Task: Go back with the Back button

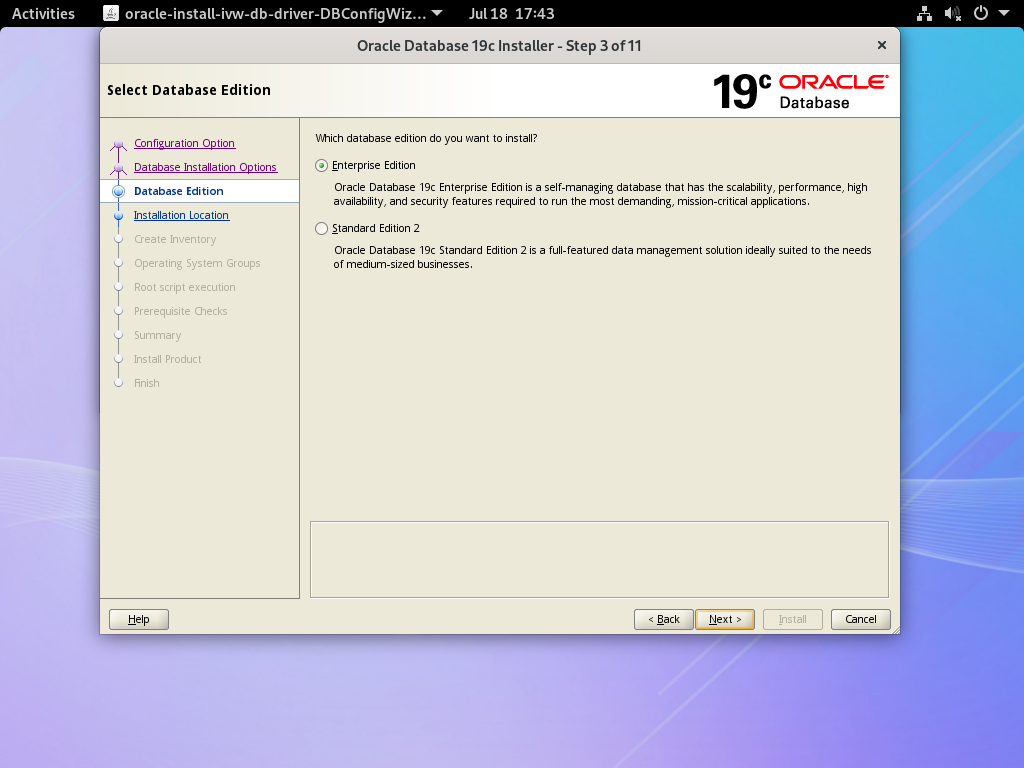Action: pos(664,619)
